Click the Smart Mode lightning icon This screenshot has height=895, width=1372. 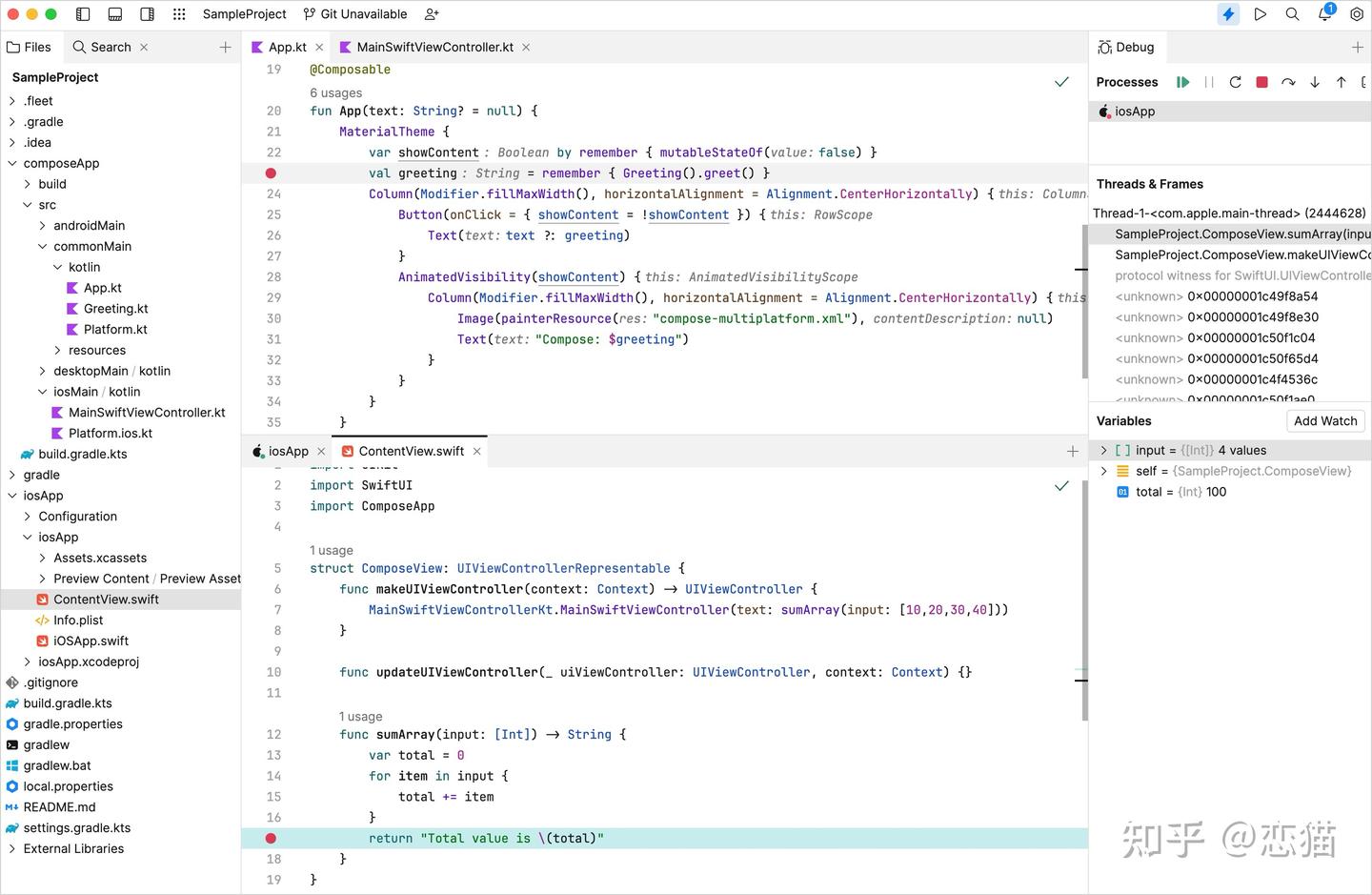point(1227,13)
